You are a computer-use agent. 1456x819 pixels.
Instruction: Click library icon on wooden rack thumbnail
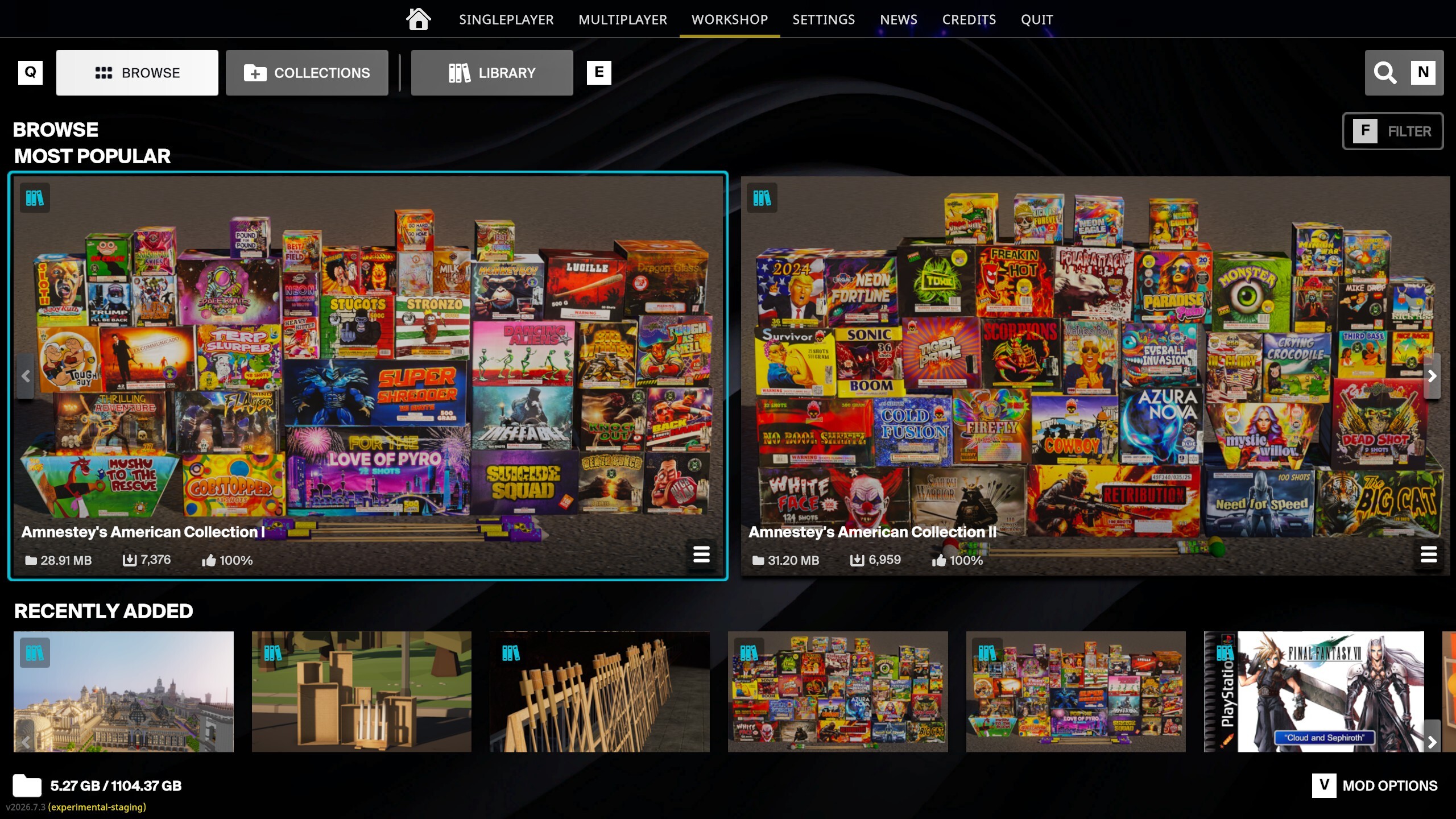(x=511, y=653)
